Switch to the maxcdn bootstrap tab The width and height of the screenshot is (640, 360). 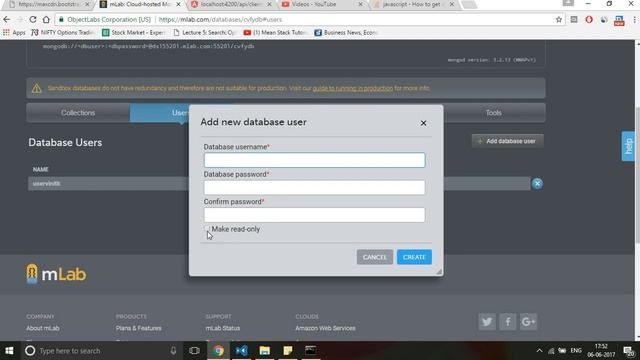click(49, 4)
